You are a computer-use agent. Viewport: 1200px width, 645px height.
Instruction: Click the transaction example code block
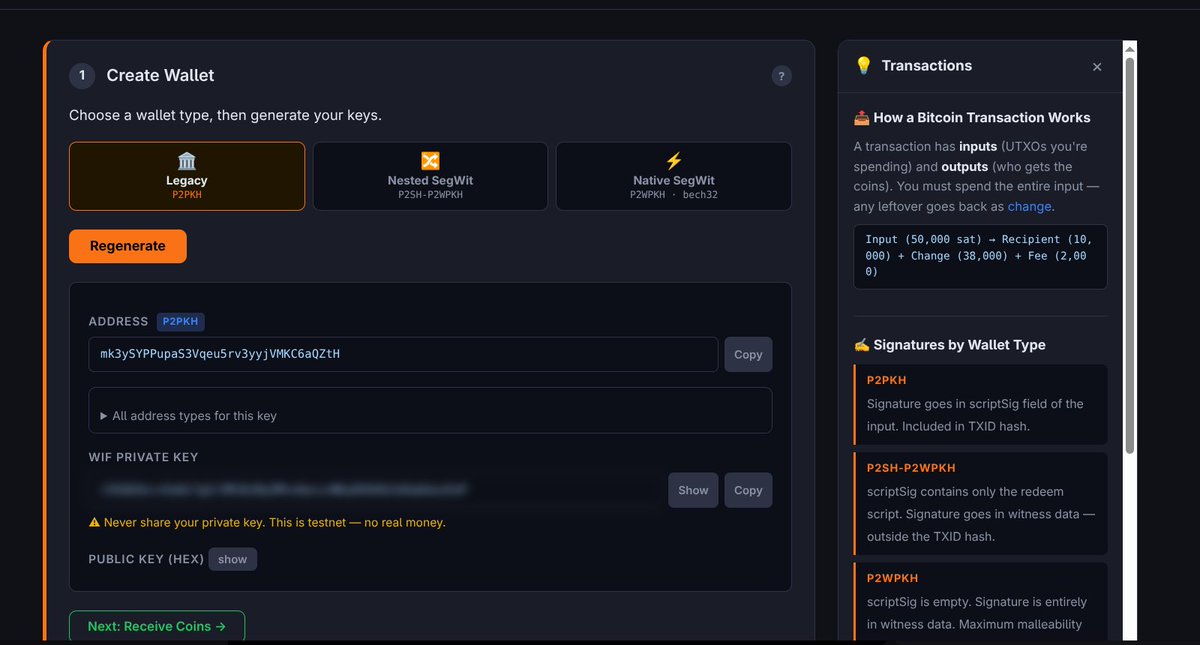980,256
